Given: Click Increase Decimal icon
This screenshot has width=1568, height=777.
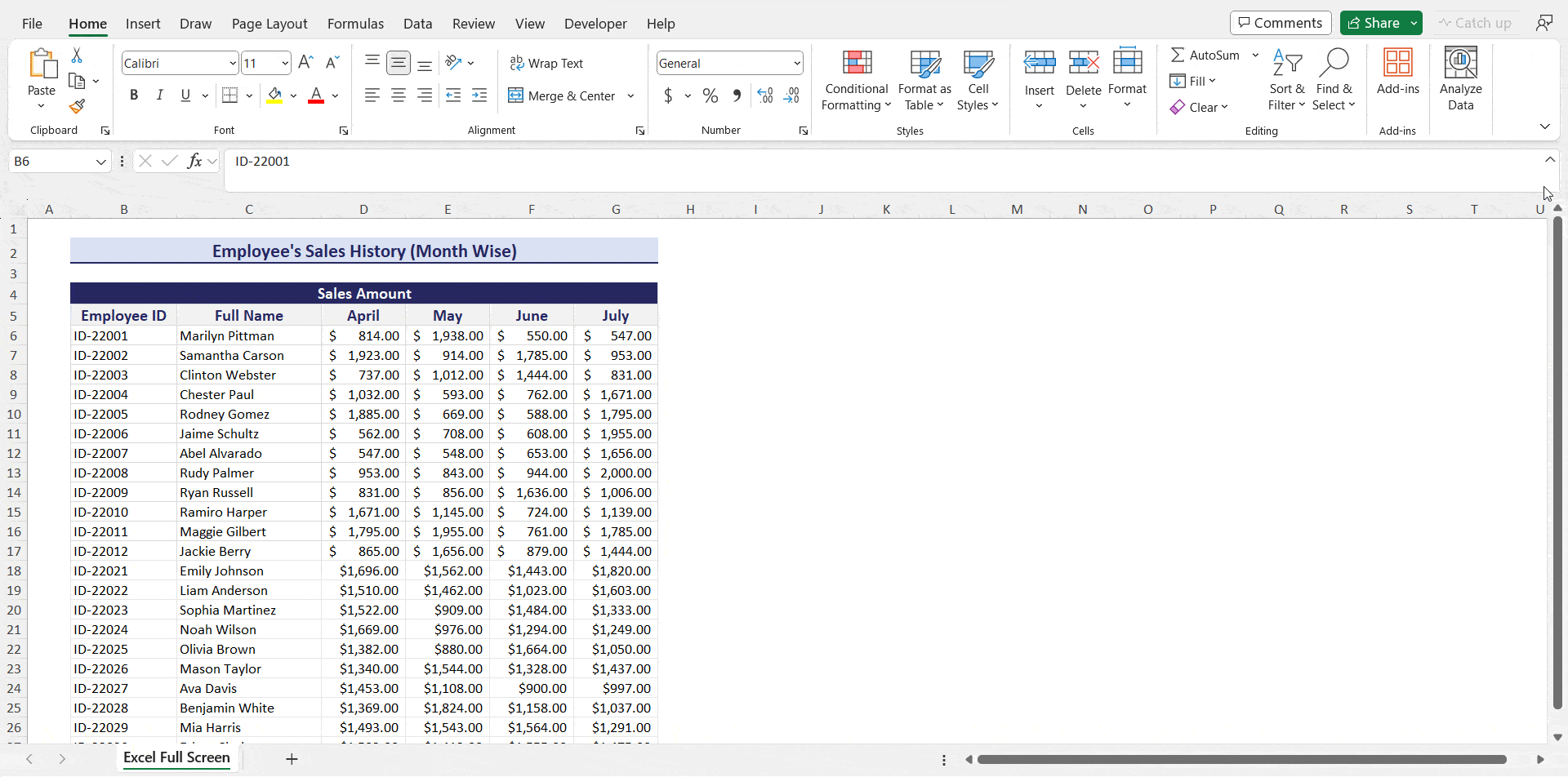Looking at the screenshot, I should click(765, 95).
